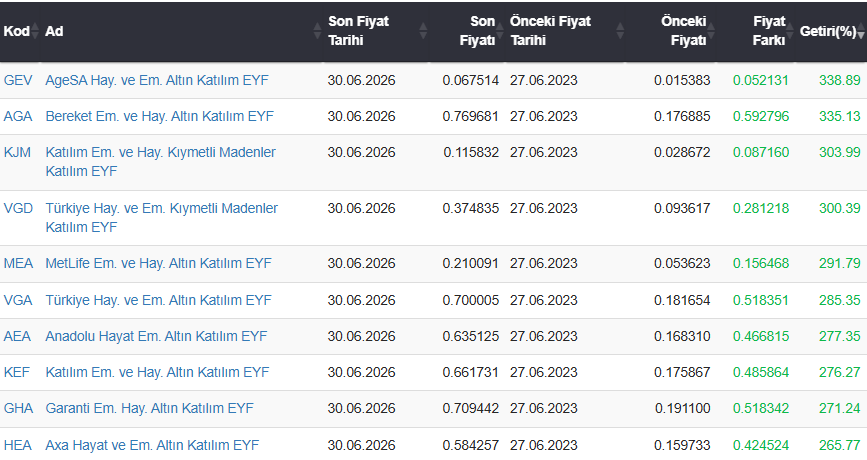Open GHA fund code link

pyautogui.click(x=18, y=408)
